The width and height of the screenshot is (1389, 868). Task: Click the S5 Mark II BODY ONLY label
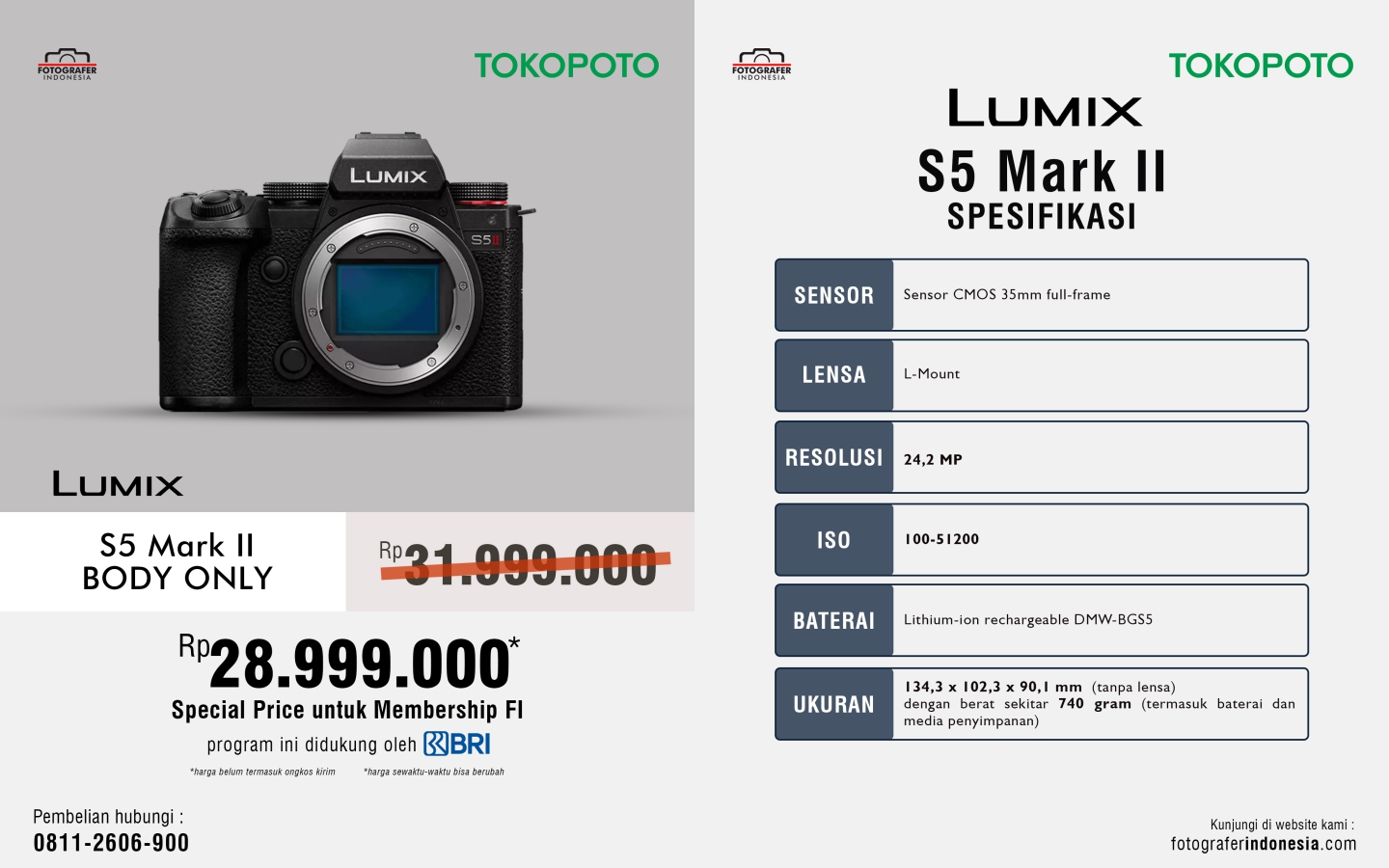tap(177, 561)
